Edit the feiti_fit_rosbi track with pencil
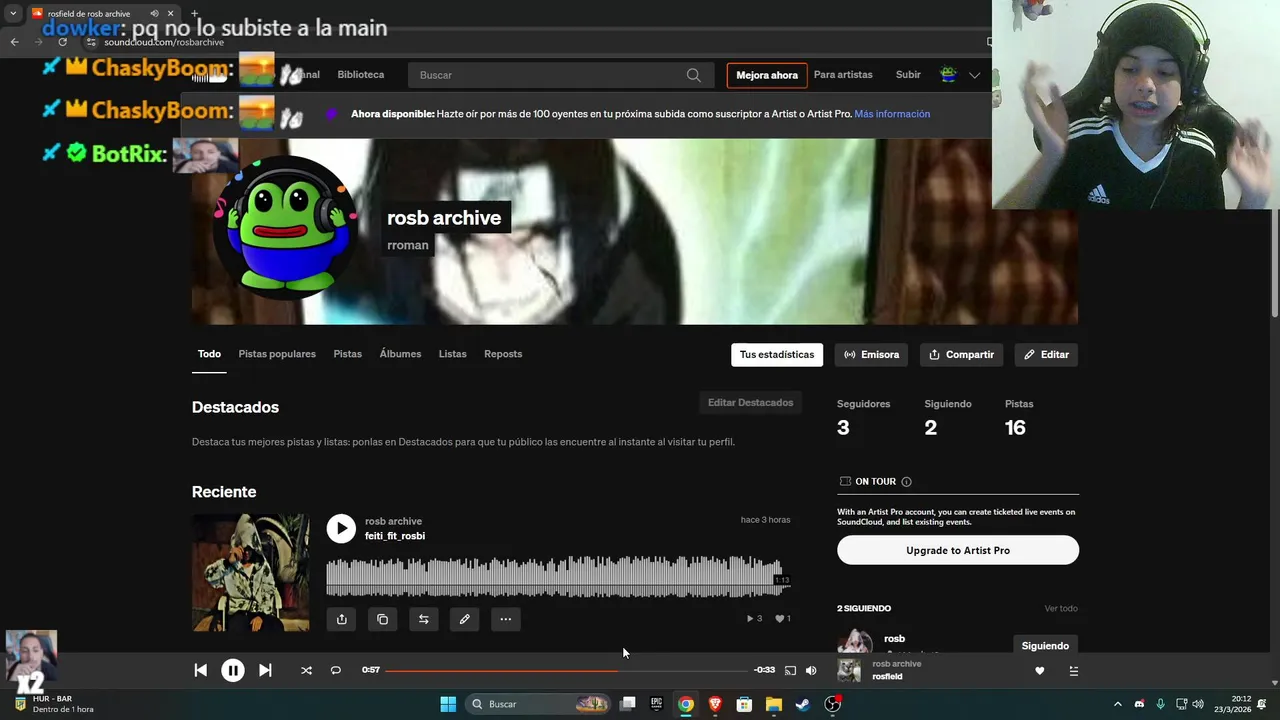Image resolution: width=1280 pixels, height=720 pixels. coord(465,619)
